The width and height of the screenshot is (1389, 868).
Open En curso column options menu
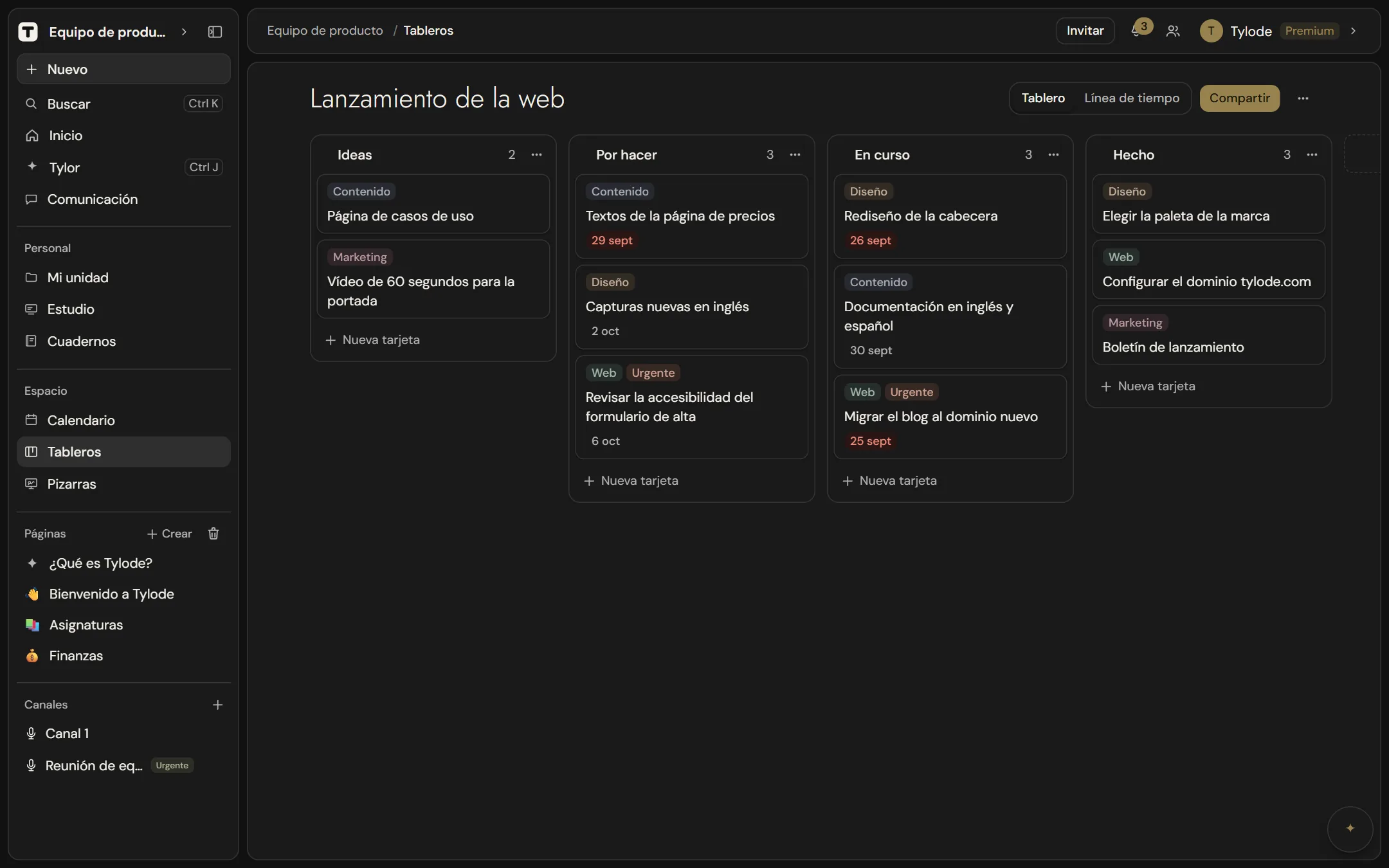(1053, 154)
